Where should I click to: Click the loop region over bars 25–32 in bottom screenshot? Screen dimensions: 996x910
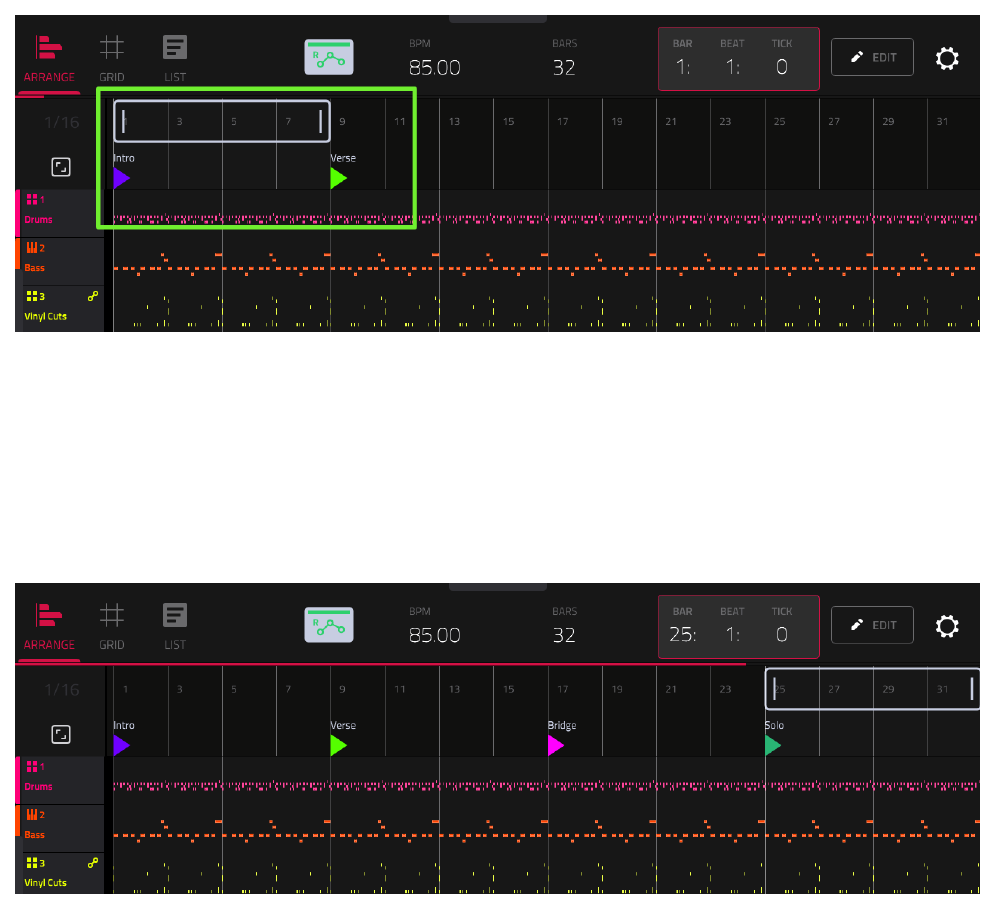pos(872,688)
